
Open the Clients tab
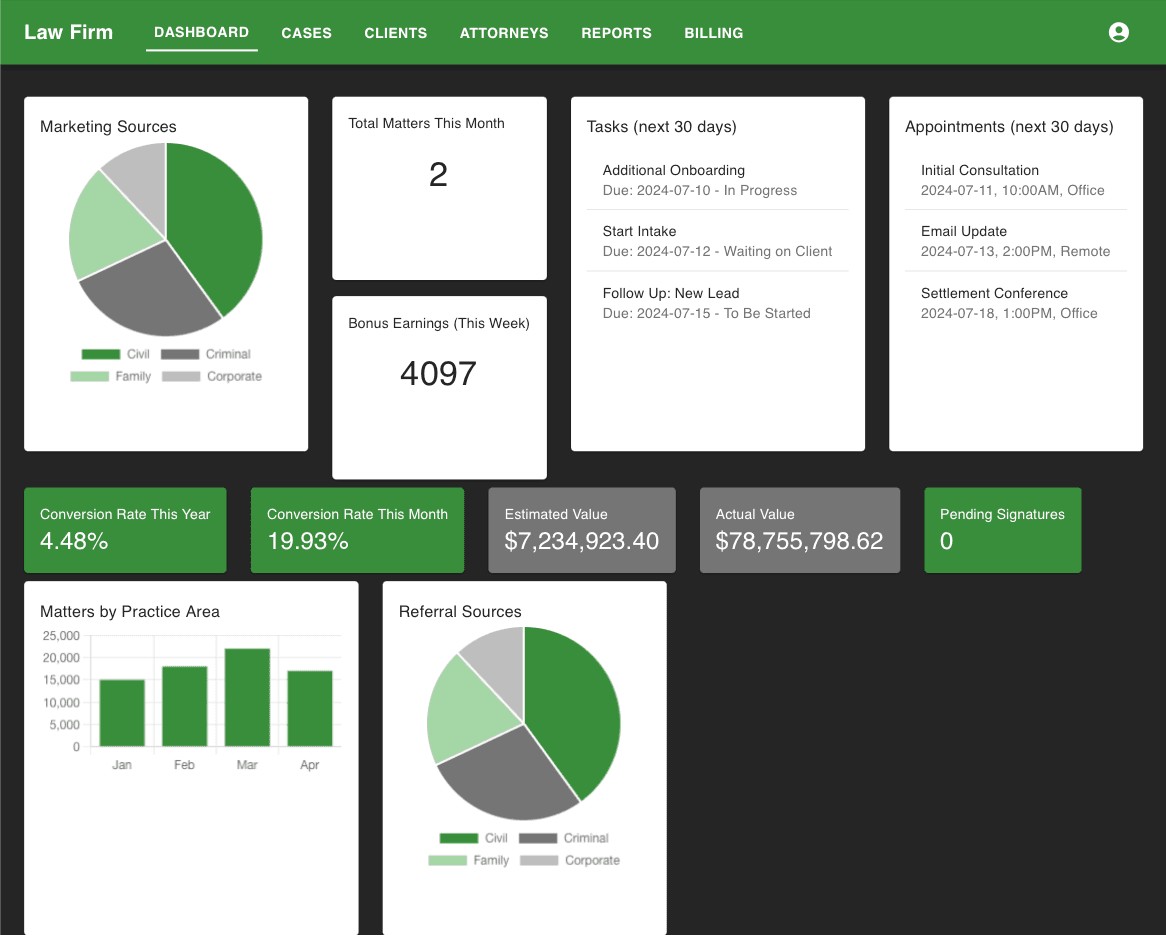pos(395,33)
